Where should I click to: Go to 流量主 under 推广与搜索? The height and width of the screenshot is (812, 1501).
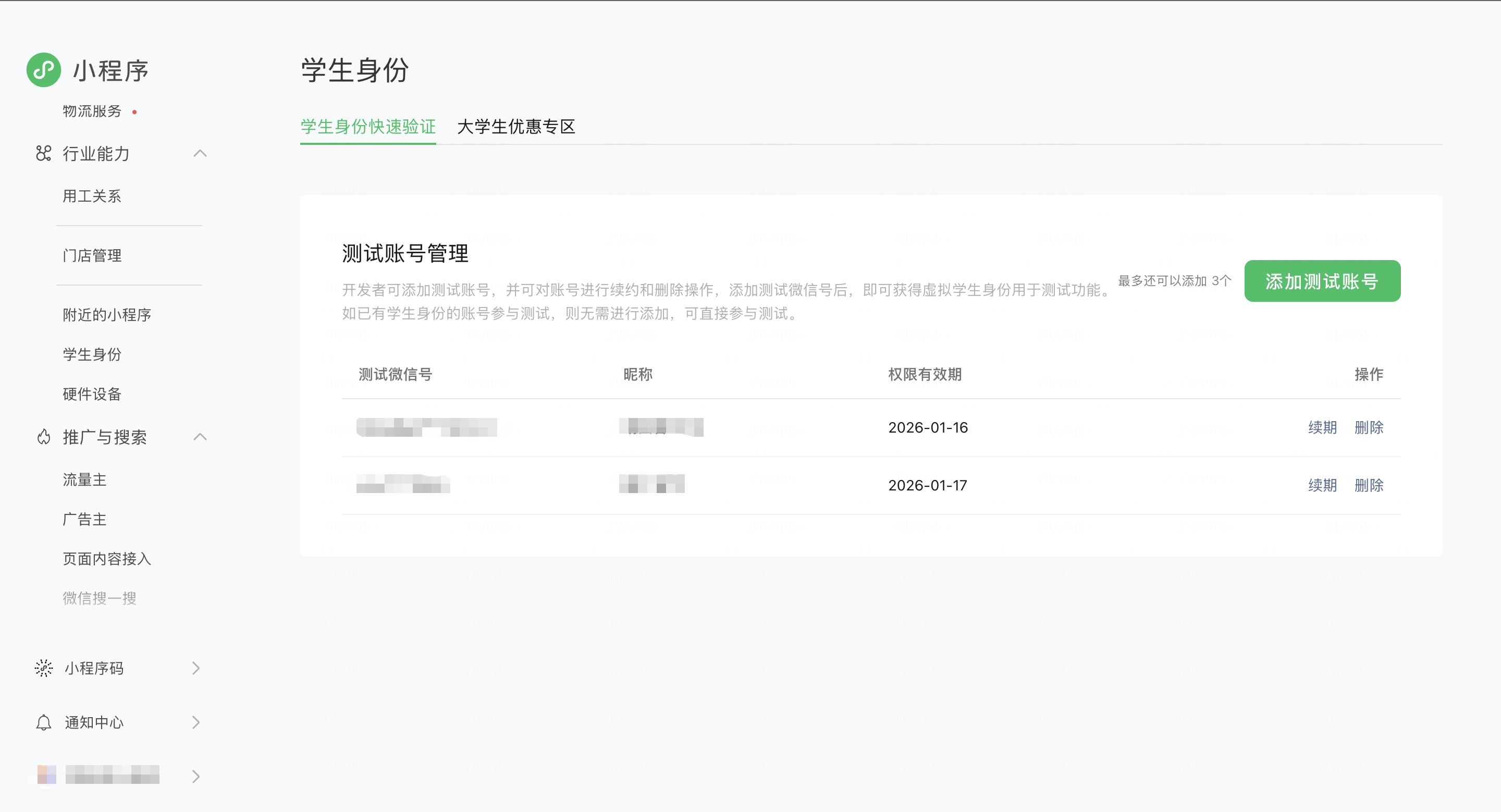tap(84, 480)
